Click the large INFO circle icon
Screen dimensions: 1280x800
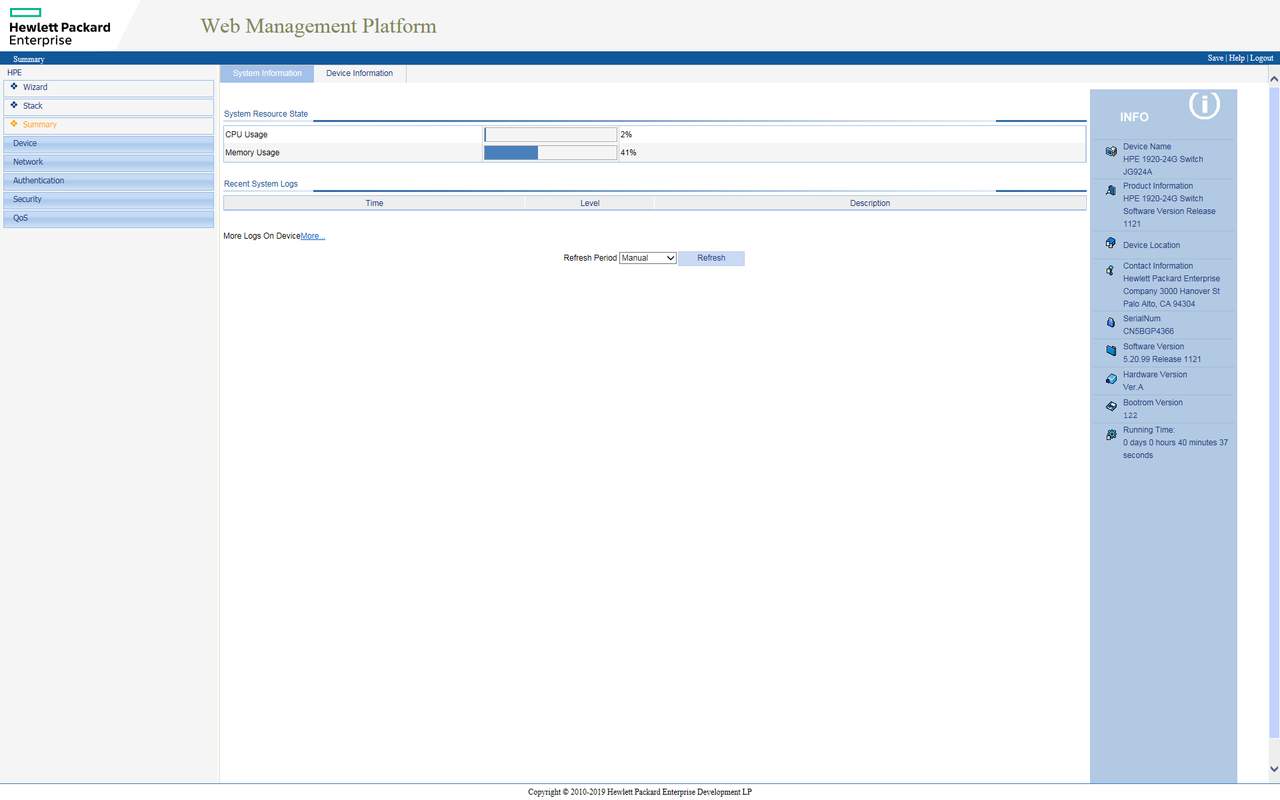tap(1204, 104)
